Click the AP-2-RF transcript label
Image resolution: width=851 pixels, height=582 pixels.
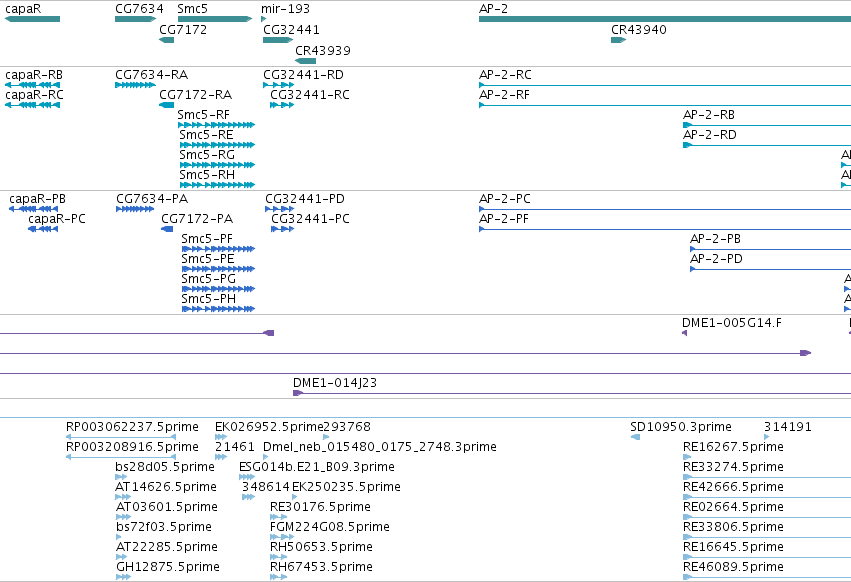(x=504, y=94)
